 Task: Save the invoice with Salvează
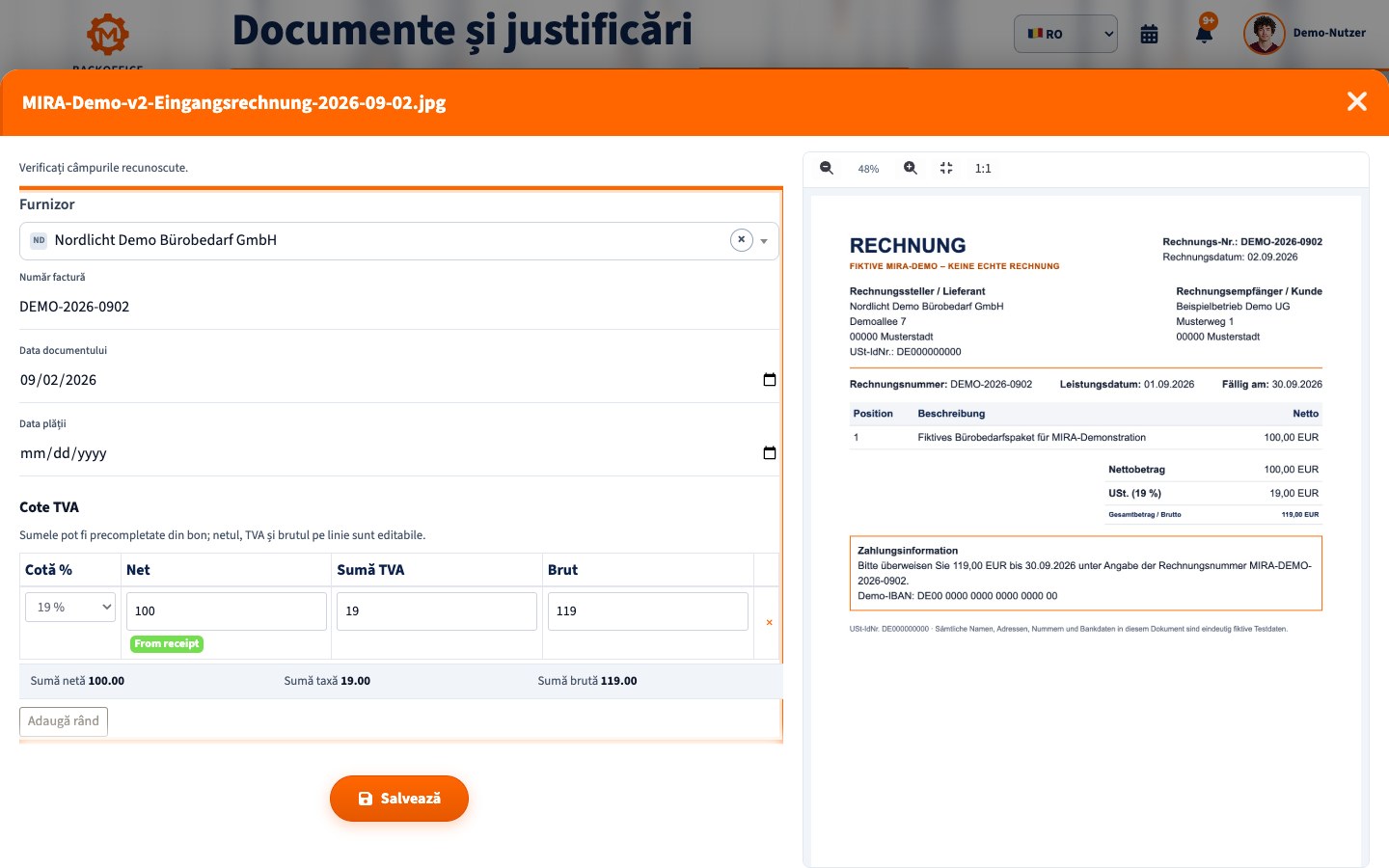pyautogui.click(x=399, y=799)
